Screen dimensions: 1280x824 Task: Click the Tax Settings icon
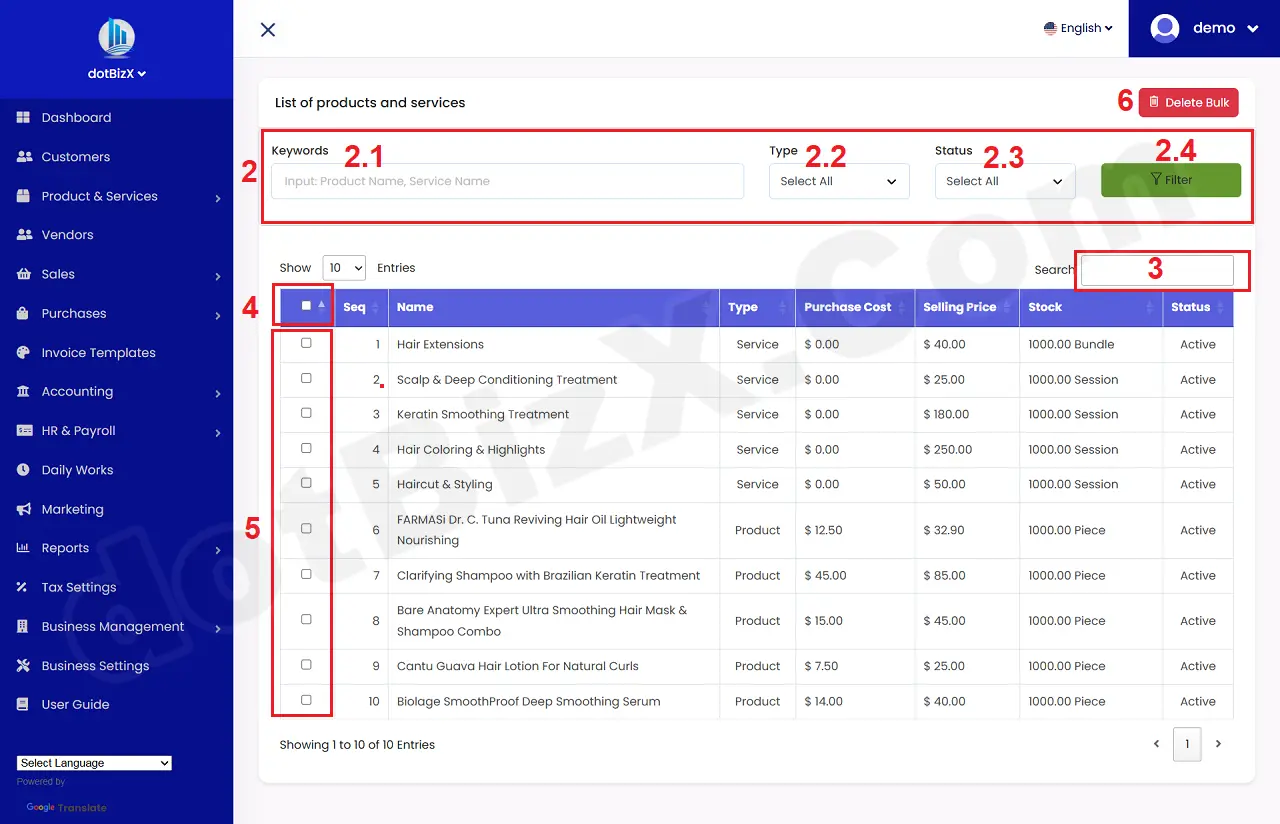point(21,587)
